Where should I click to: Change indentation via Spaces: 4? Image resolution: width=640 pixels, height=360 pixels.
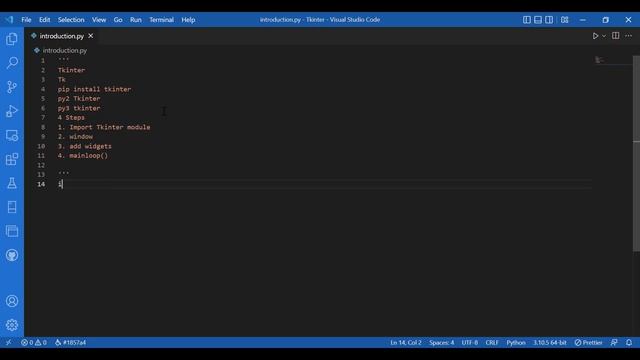(x=441, y=342)
